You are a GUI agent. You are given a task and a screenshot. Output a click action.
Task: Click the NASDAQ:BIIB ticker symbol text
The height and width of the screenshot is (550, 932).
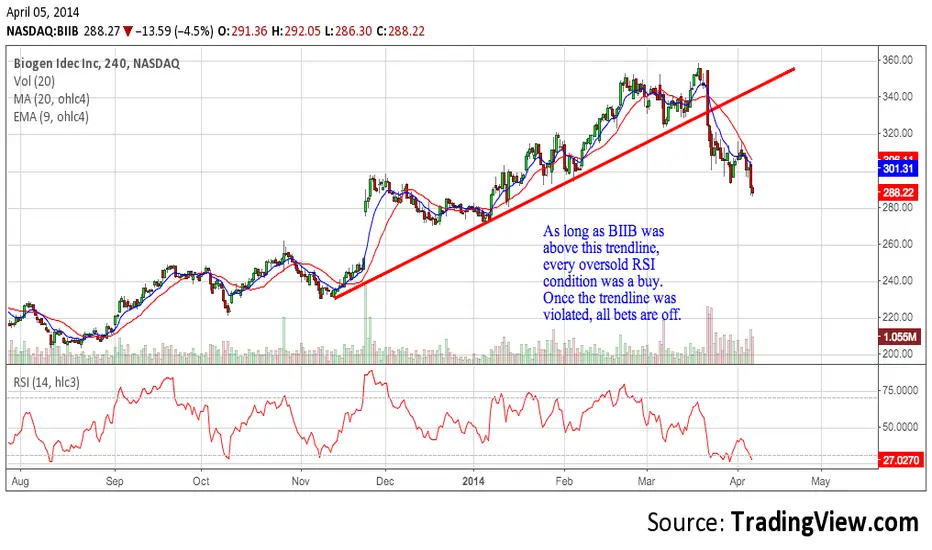click(42, 31)
